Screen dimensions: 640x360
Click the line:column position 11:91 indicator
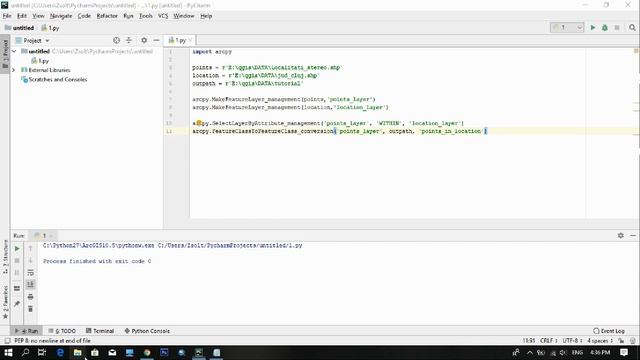pyautogui.click(x=529, y=340)
